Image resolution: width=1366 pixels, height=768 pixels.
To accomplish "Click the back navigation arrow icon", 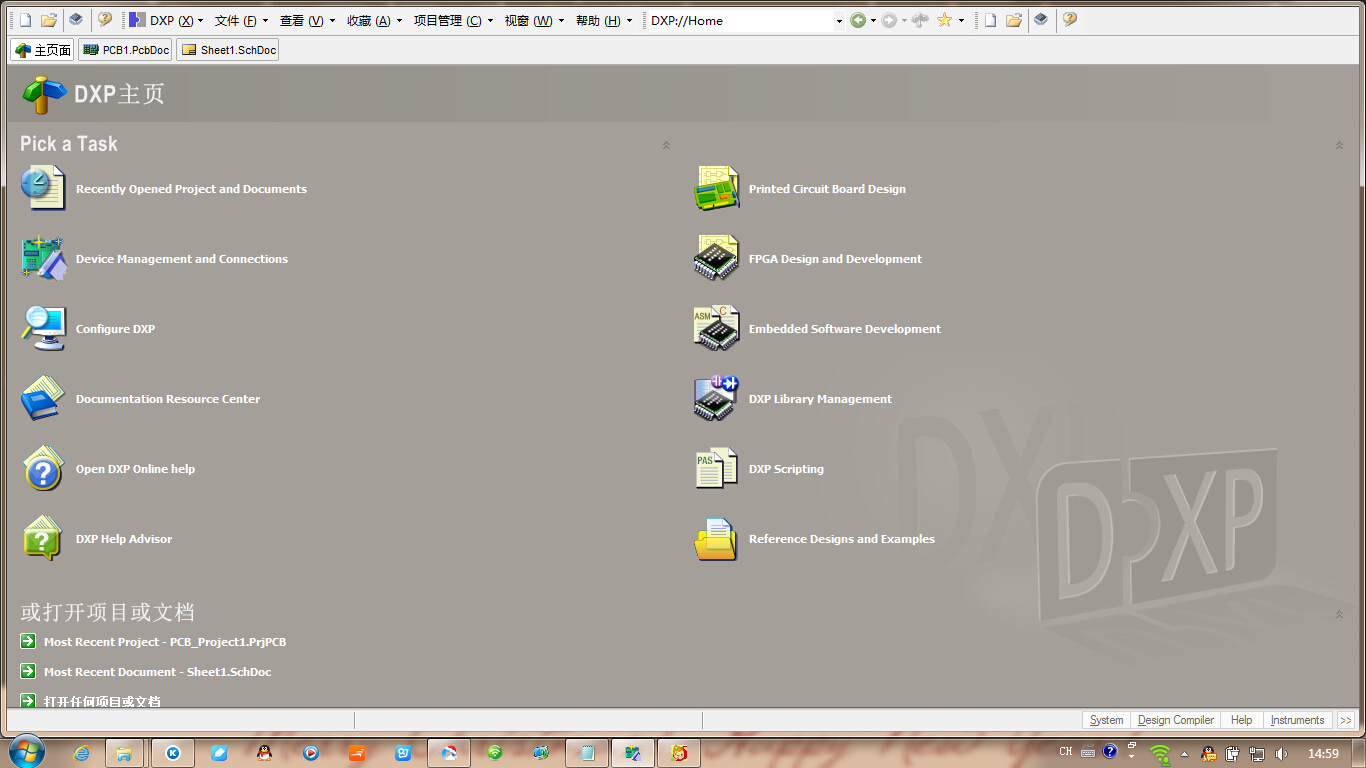I will pyautogui.click(x=858, y=20).
